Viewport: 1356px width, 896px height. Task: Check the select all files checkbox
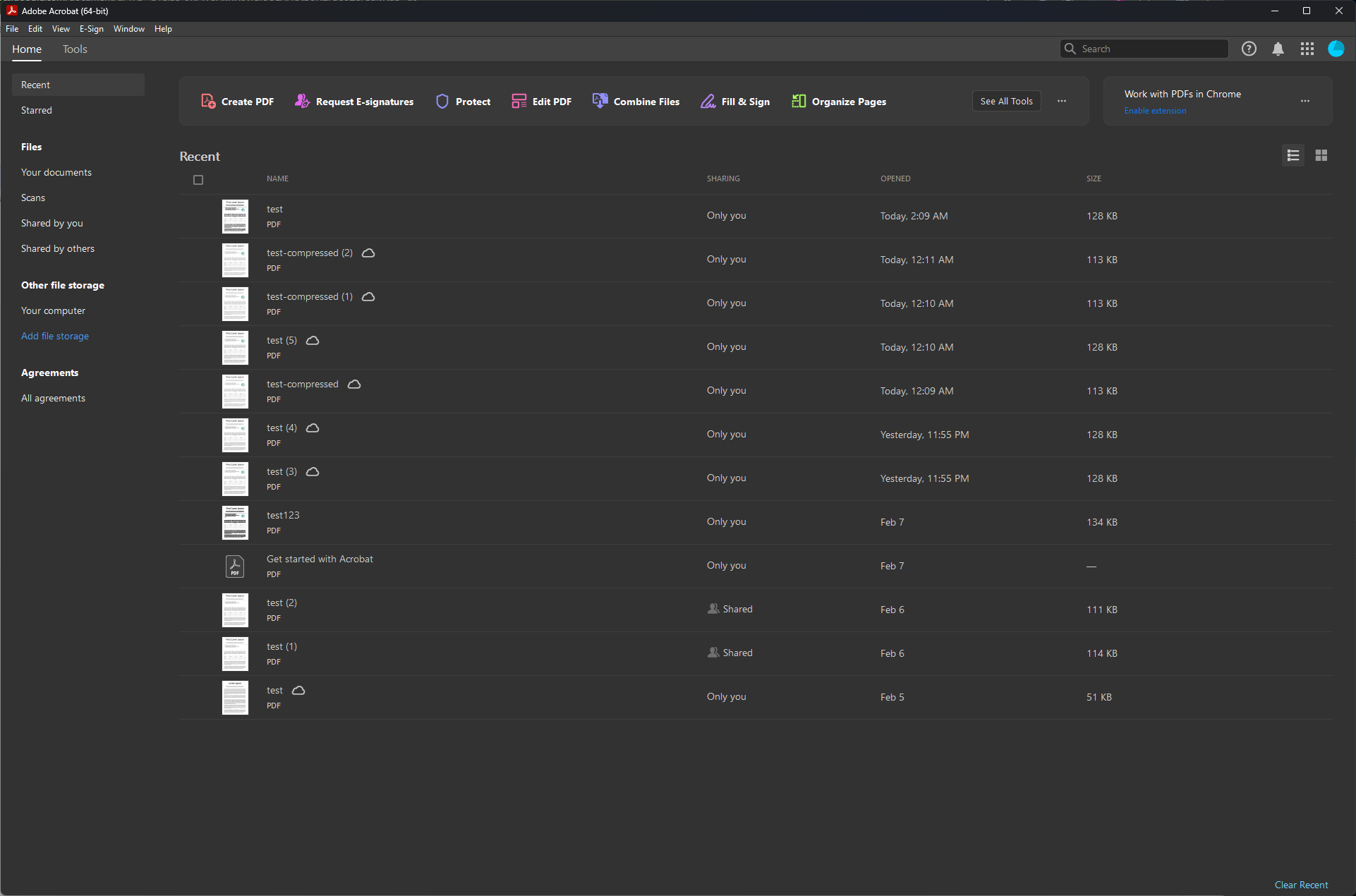(198, 180)
